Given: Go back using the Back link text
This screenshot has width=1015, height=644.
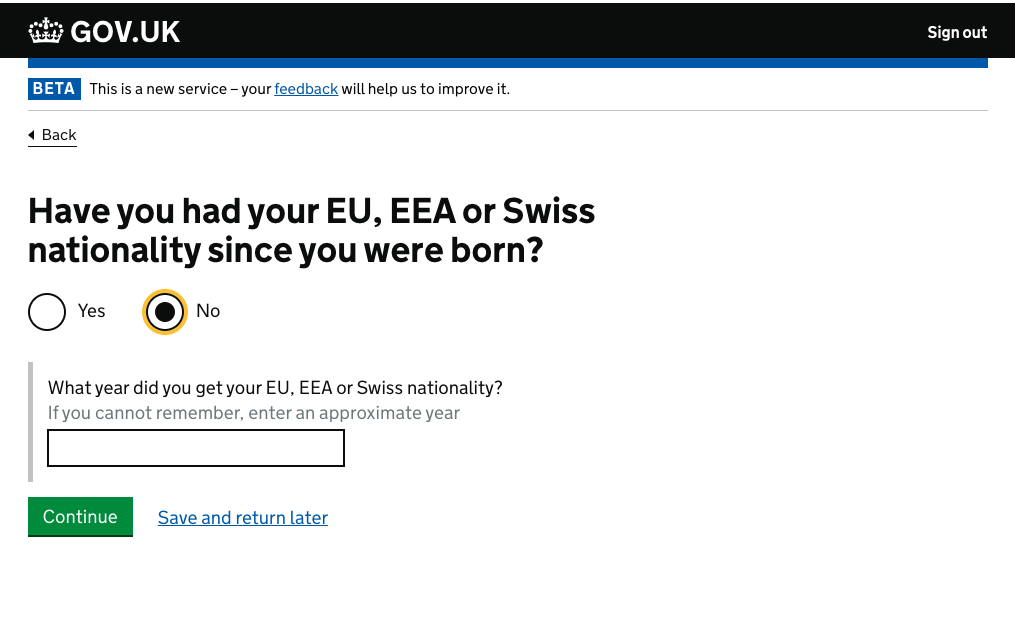Looking at the screenshot, I should (x=59, y=135).
